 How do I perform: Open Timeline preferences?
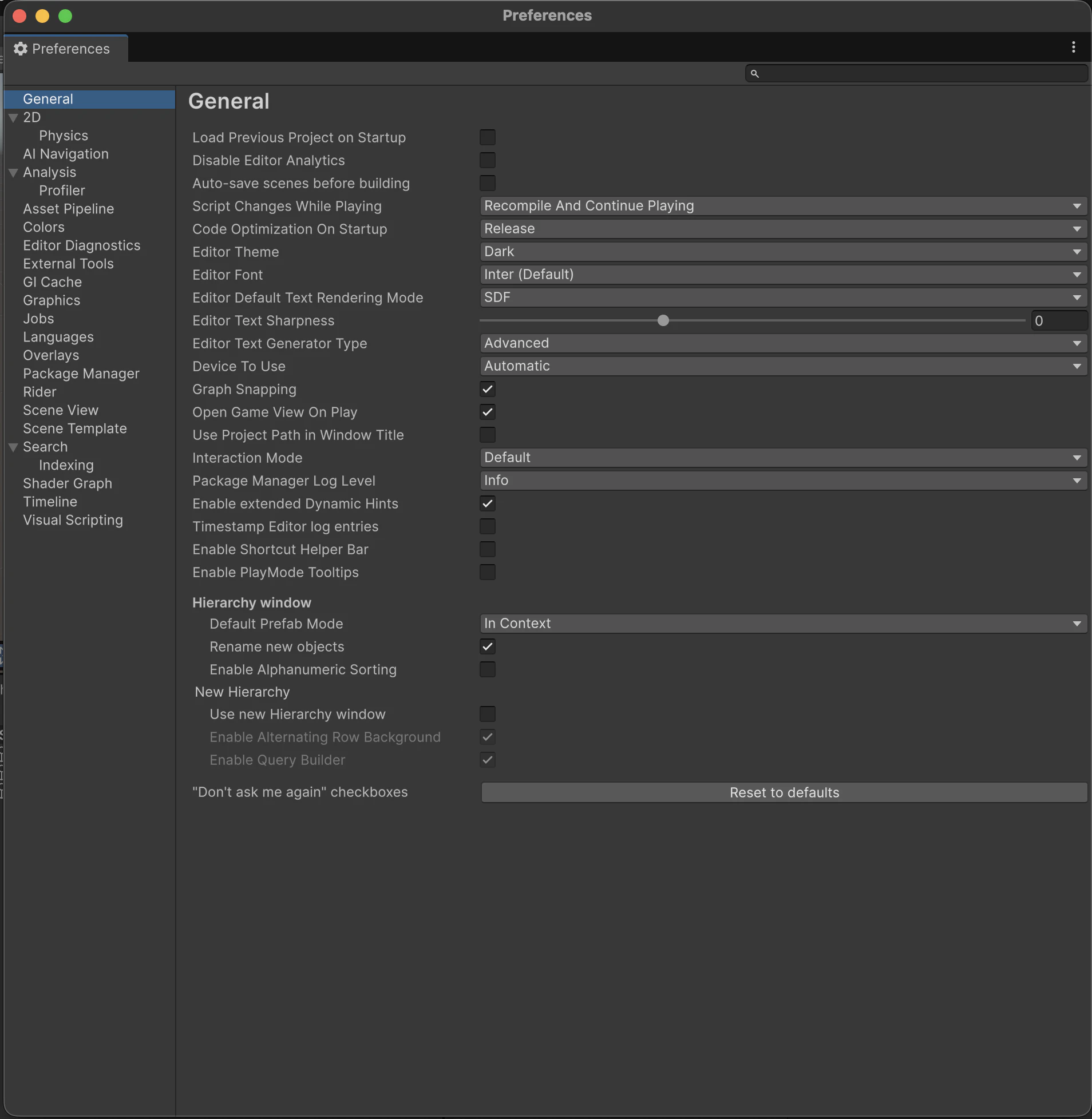click(50, 503)
